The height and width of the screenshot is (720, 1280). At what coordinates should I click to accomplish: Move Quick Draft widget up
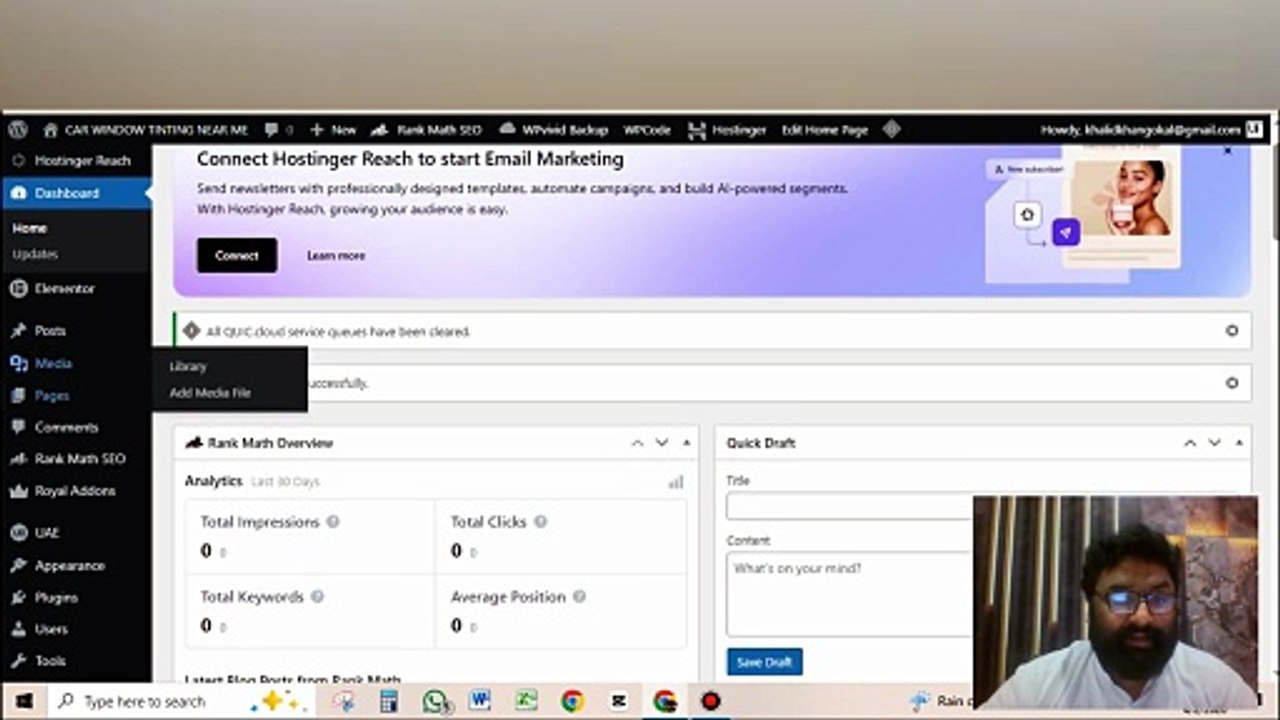[x=1190, y=443]
